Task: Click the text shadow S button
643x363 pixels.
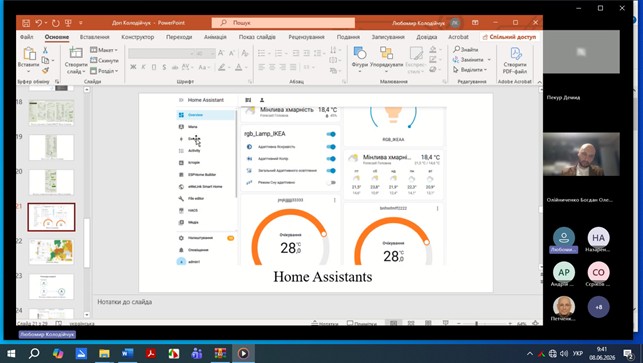Action: (164, 67)
